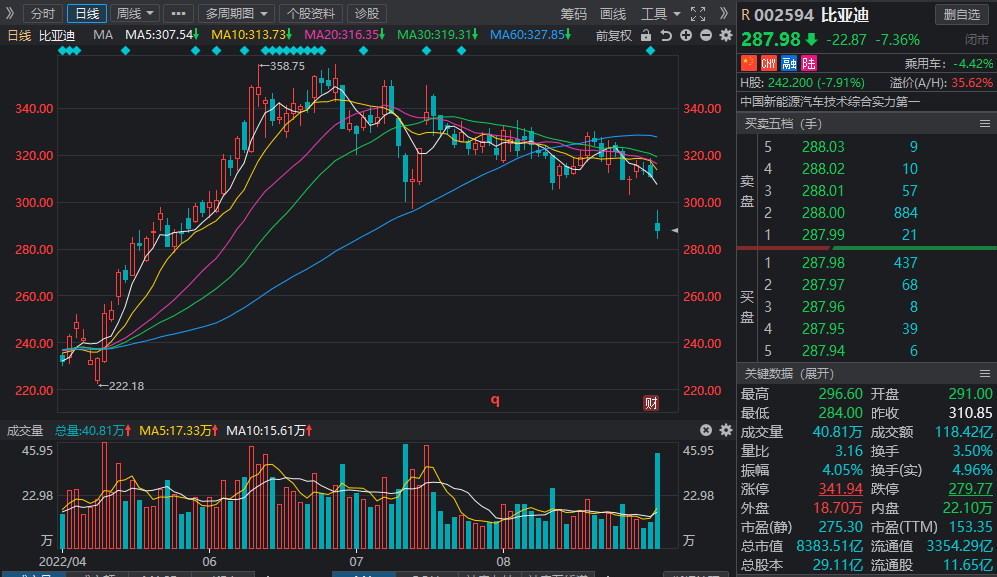Click the 删自选 remove from watchlist button
The width and height of the screenshot is (997, 577).
point(961,14)
